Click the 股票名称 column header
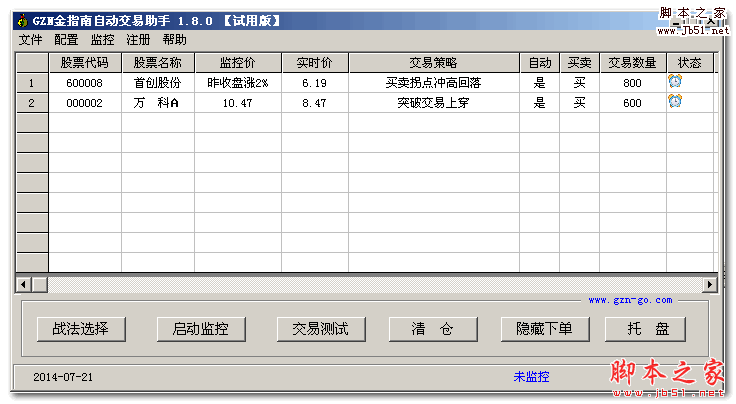The height and width of the screenshot is (404, 736). (x=158, y=63)
